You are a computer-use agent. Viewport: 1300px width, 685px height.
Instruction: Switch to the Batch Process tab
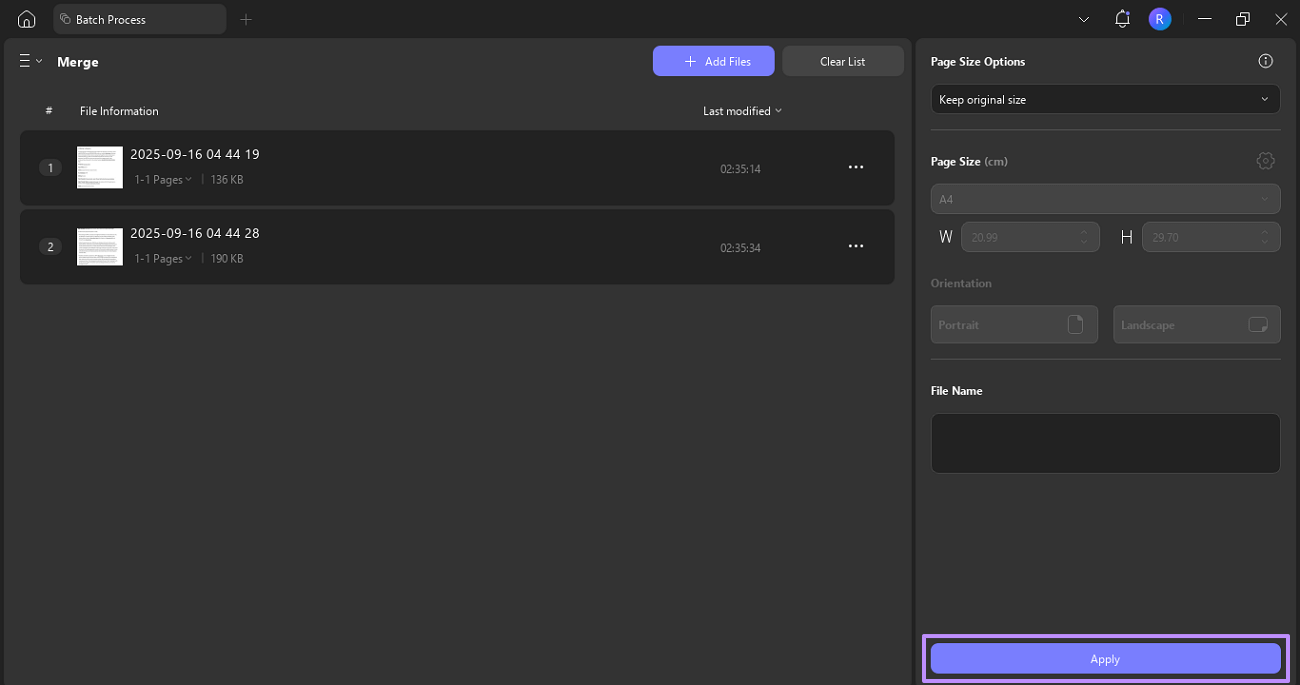(x=140, y=19)
